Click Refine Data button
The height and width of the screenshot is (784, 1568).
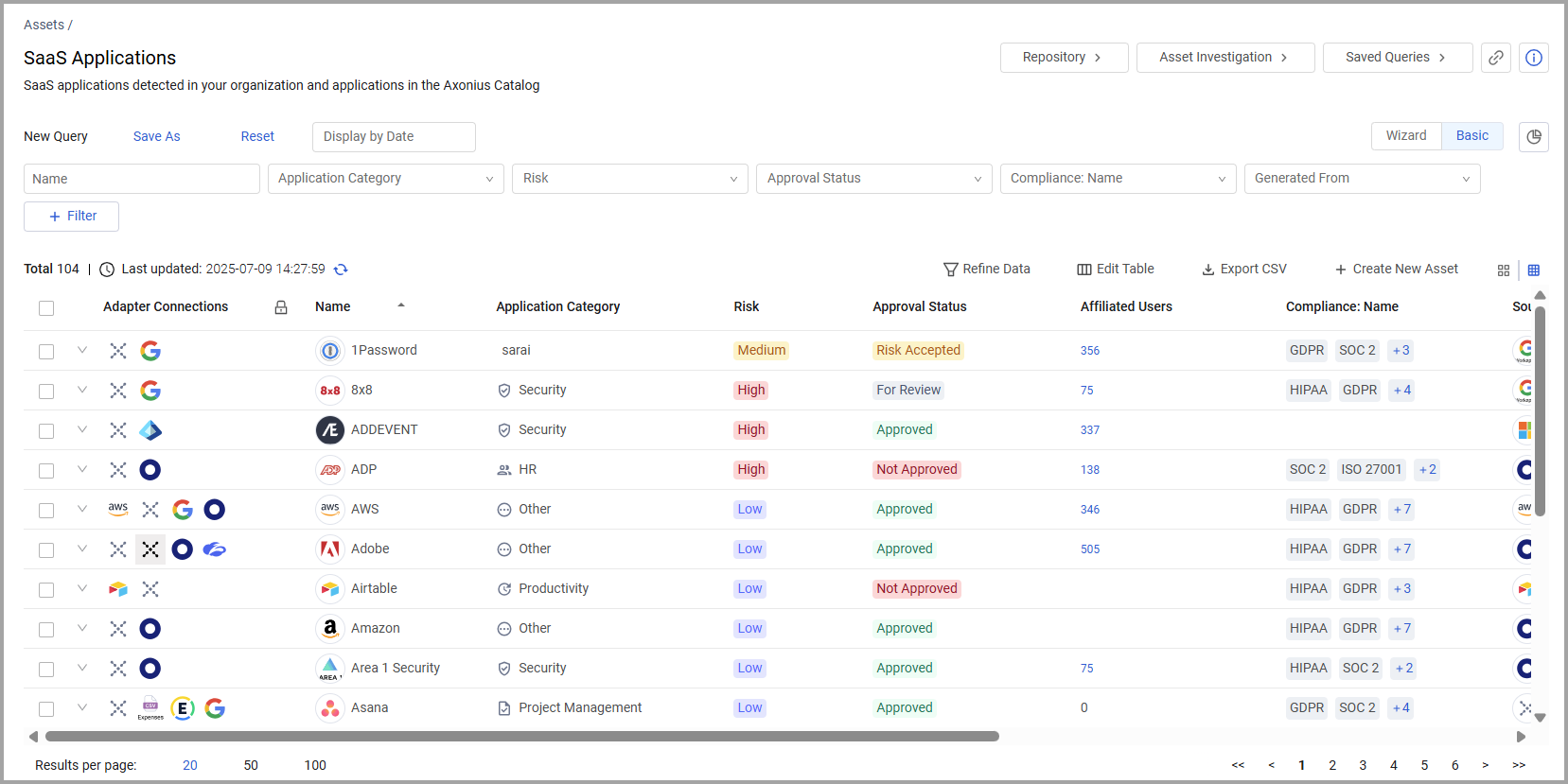pos(987,270)
